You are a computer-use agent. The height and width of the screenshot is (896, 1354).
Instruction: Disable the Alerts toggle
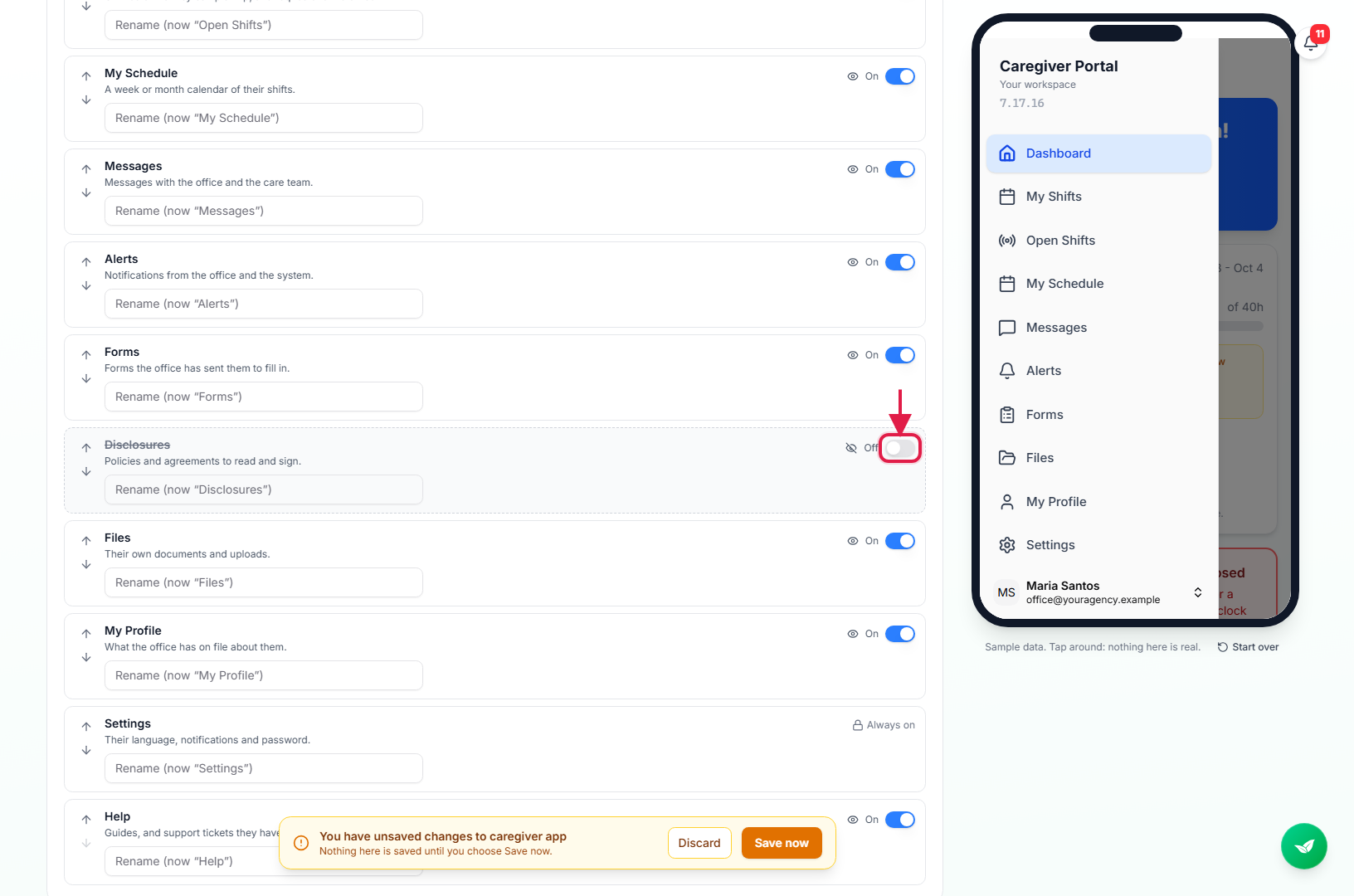(900, 262)
